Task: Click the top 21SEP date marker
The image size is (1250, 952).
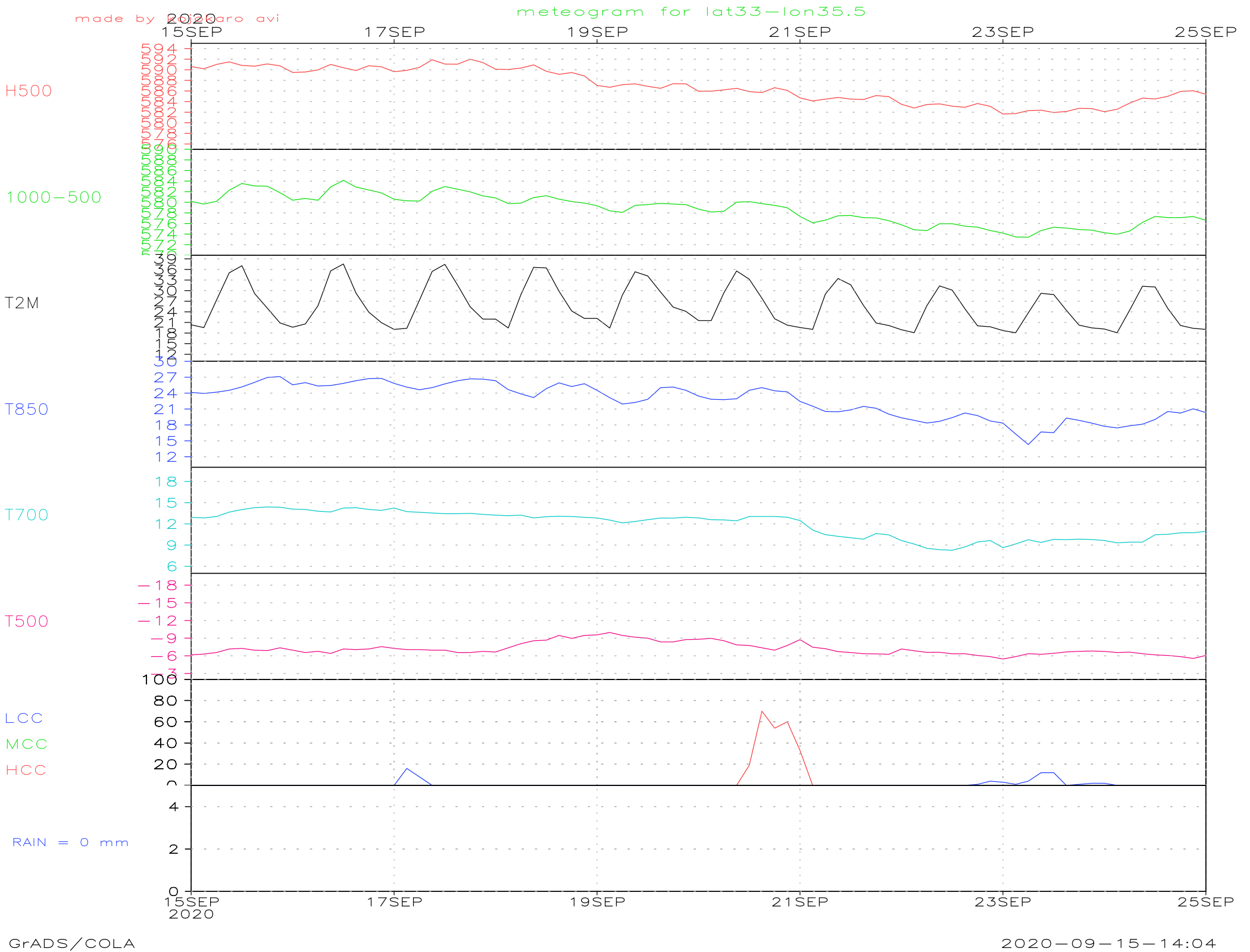Action: point(800,32)
